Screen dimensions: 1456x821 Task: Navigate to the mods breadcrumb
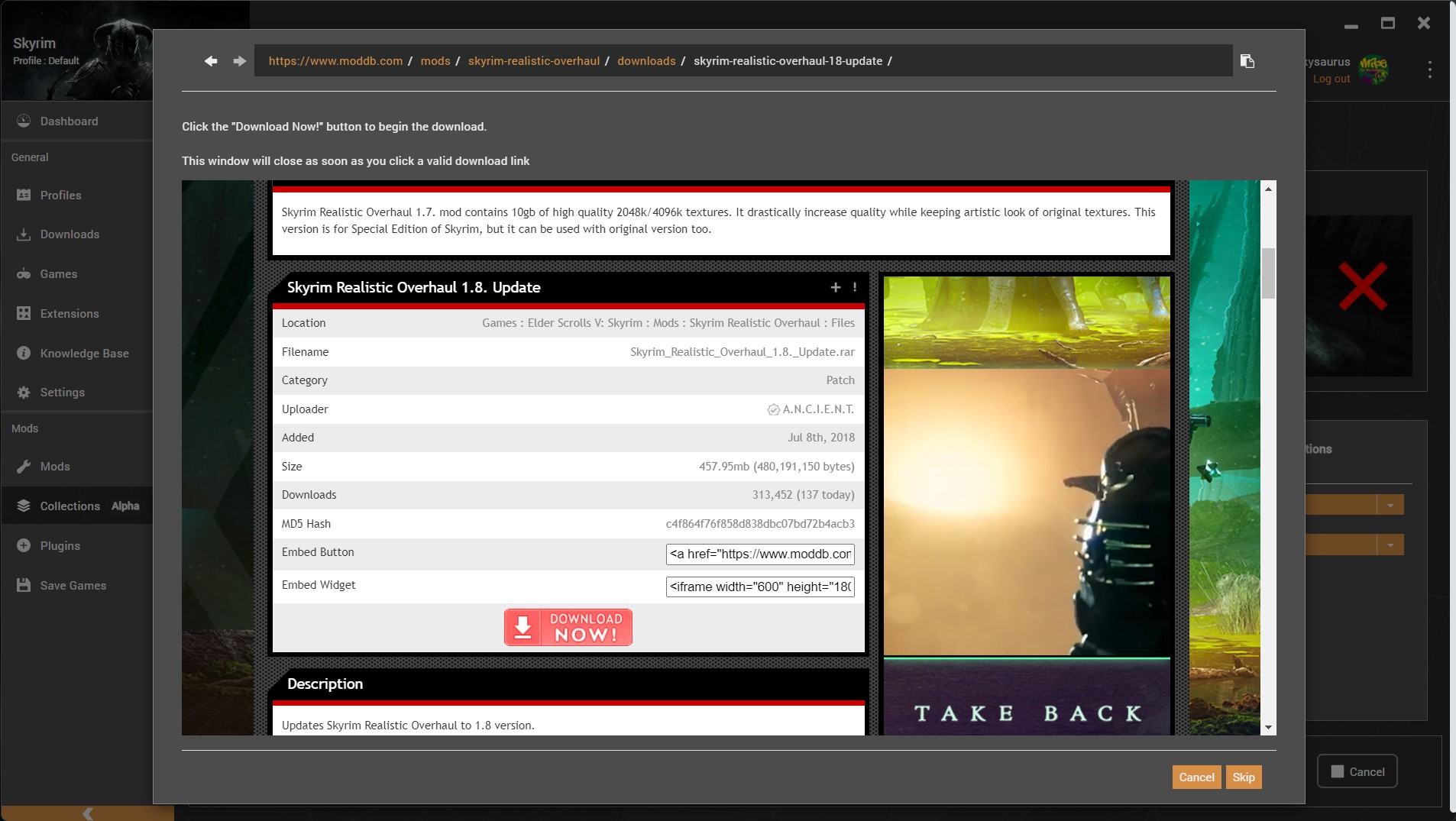tap(435, 61)
